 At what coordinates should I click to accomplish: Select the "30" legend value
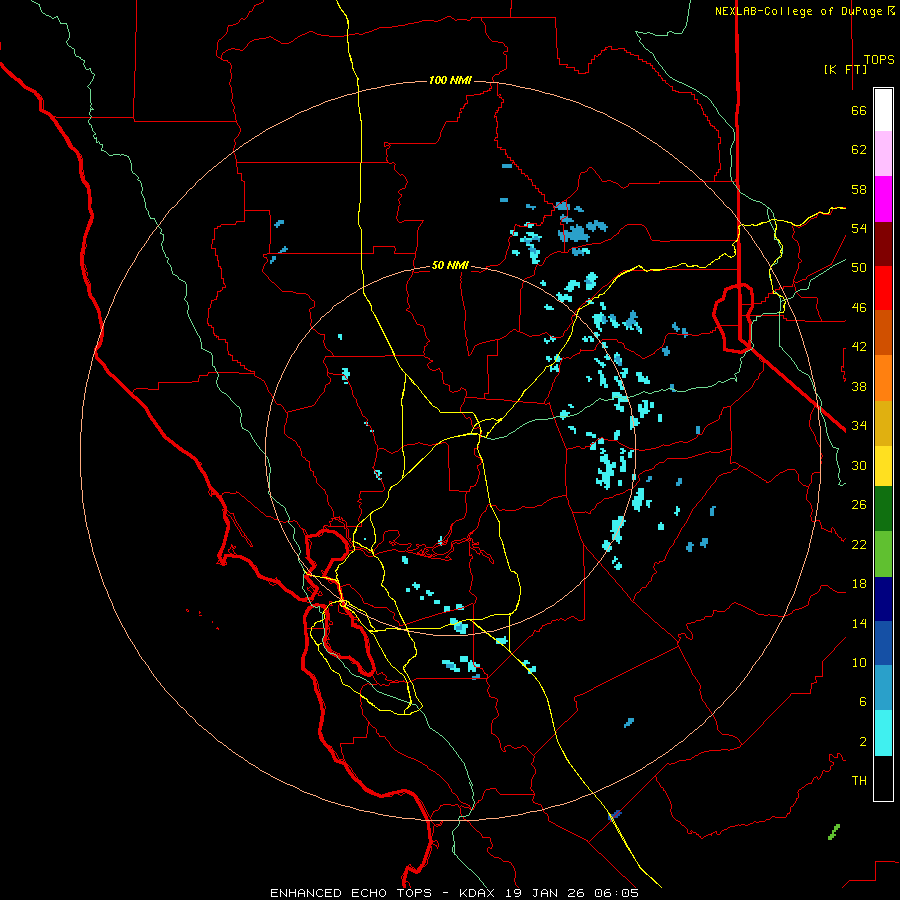coord(859,465)
